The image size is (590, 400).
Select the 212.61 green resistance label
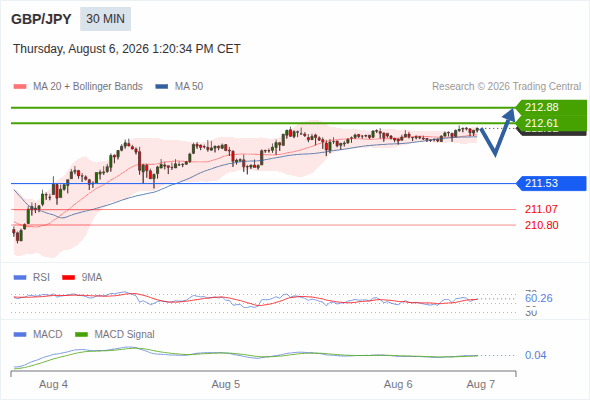pyautogui.click(x=551, y=123)
